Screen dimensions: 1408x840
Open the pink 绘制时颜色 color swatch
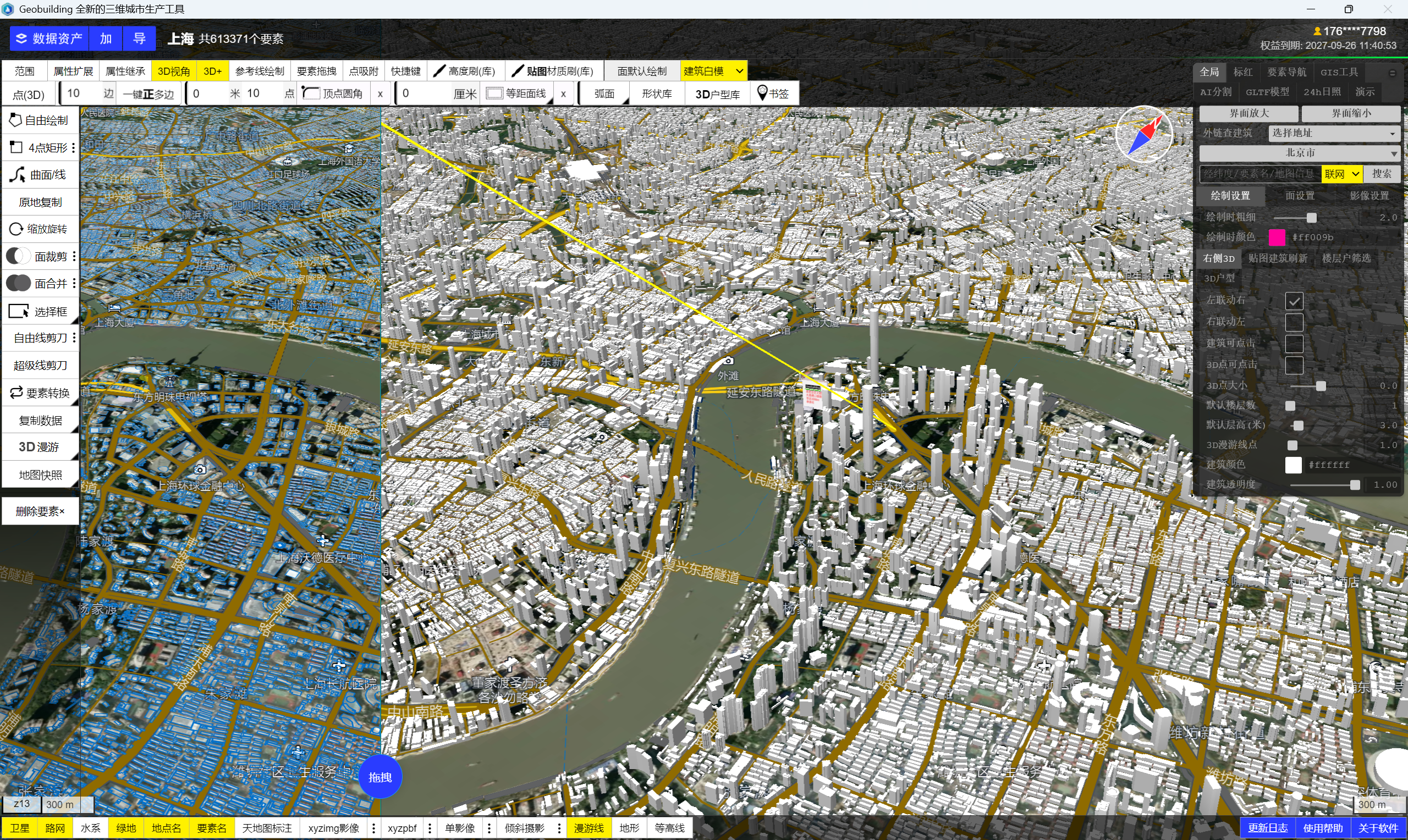click(1276, 237)
